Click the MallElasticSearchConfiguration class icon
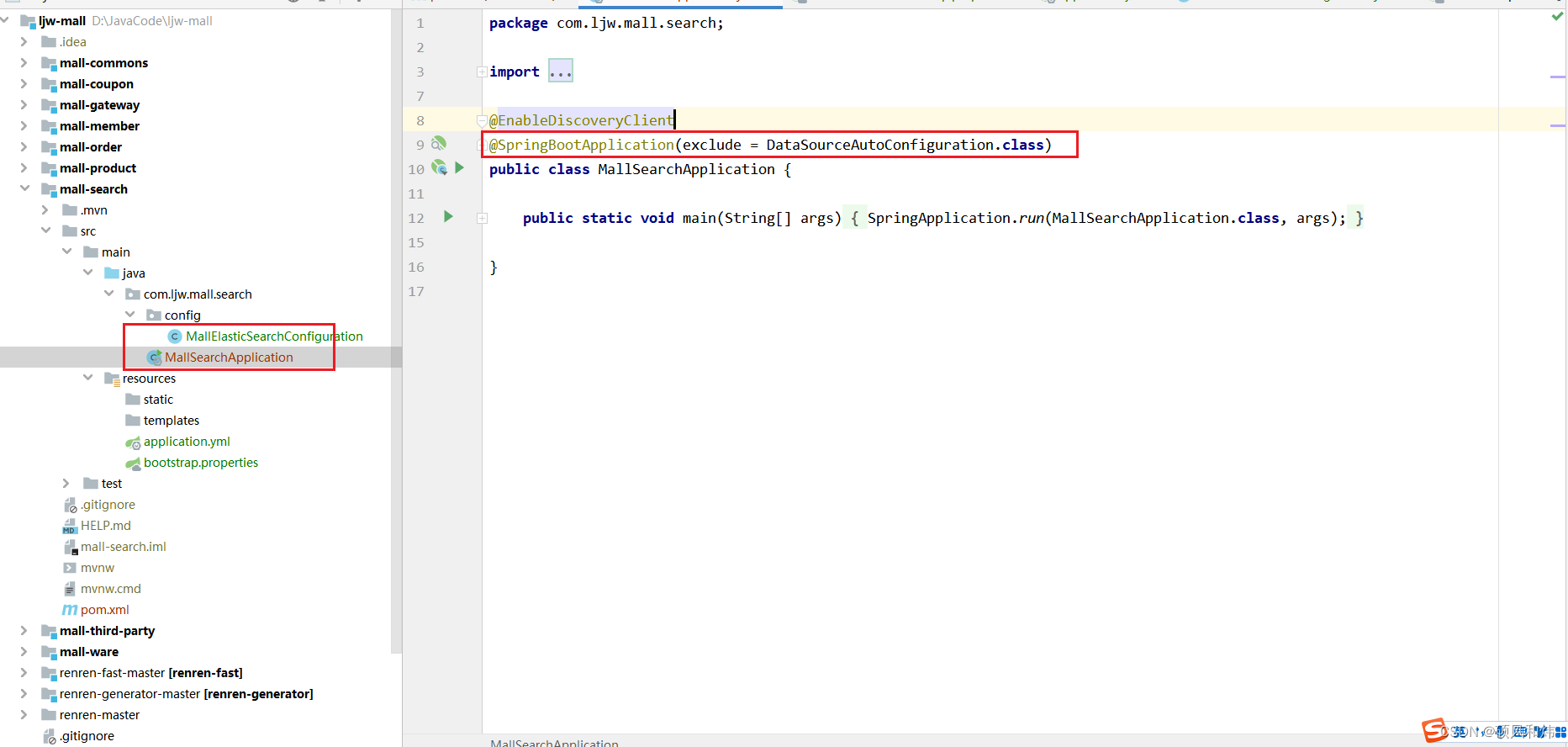Viewport: 1568px width, 747px height. click(x=175, y=336)
